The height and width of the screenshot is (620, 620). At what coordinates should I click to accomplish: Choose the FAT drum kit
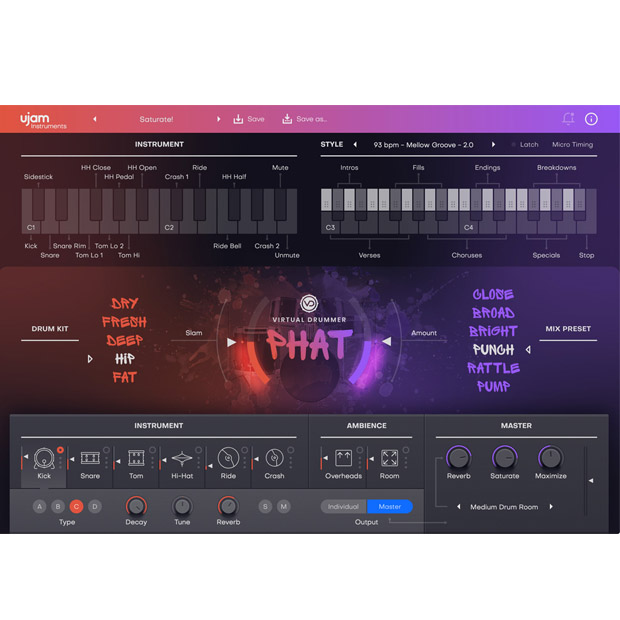(125, 377)
